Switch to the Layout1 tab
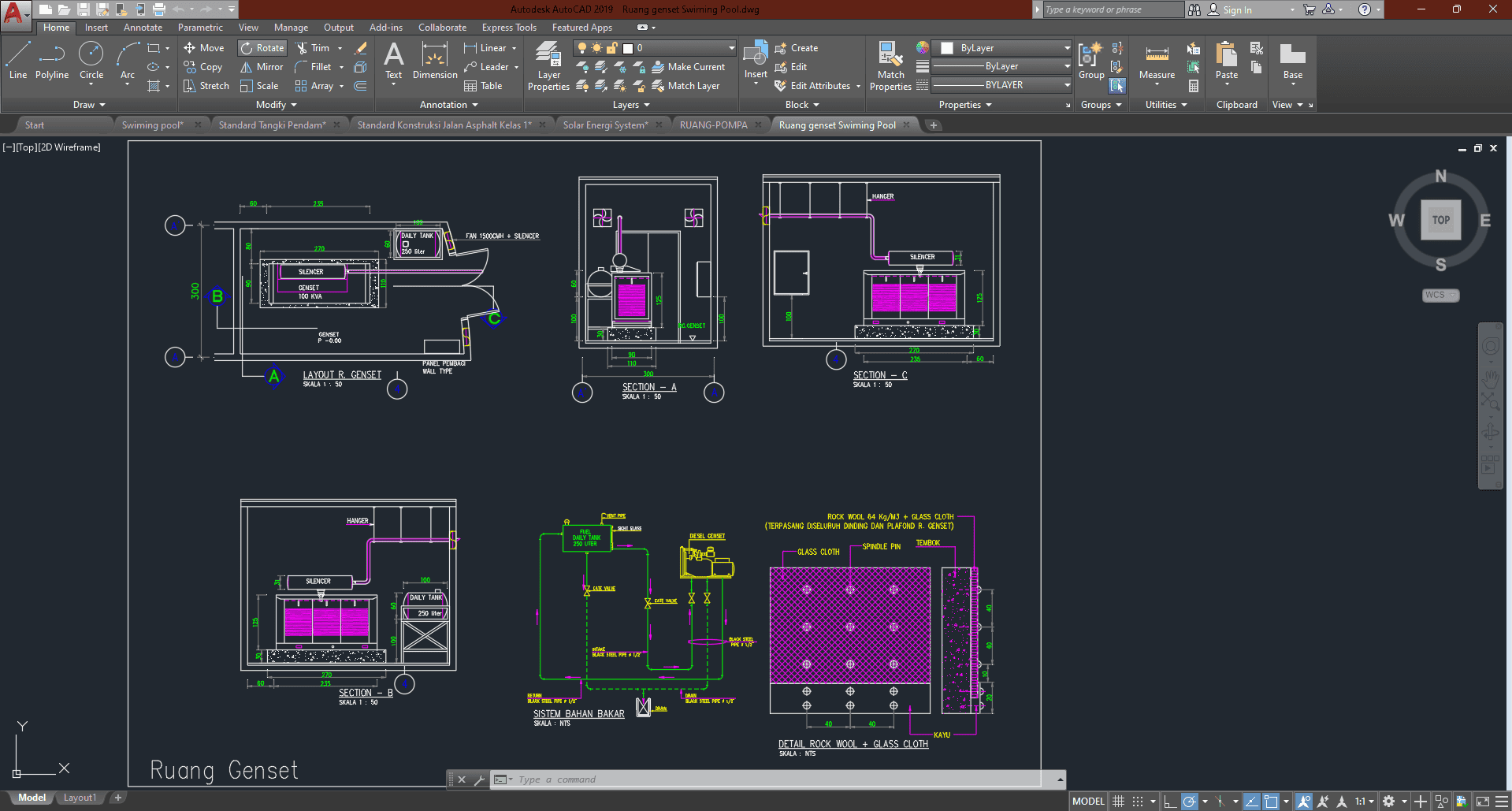1512x811 pixels. pyautogui.click(x=80, y=798)
